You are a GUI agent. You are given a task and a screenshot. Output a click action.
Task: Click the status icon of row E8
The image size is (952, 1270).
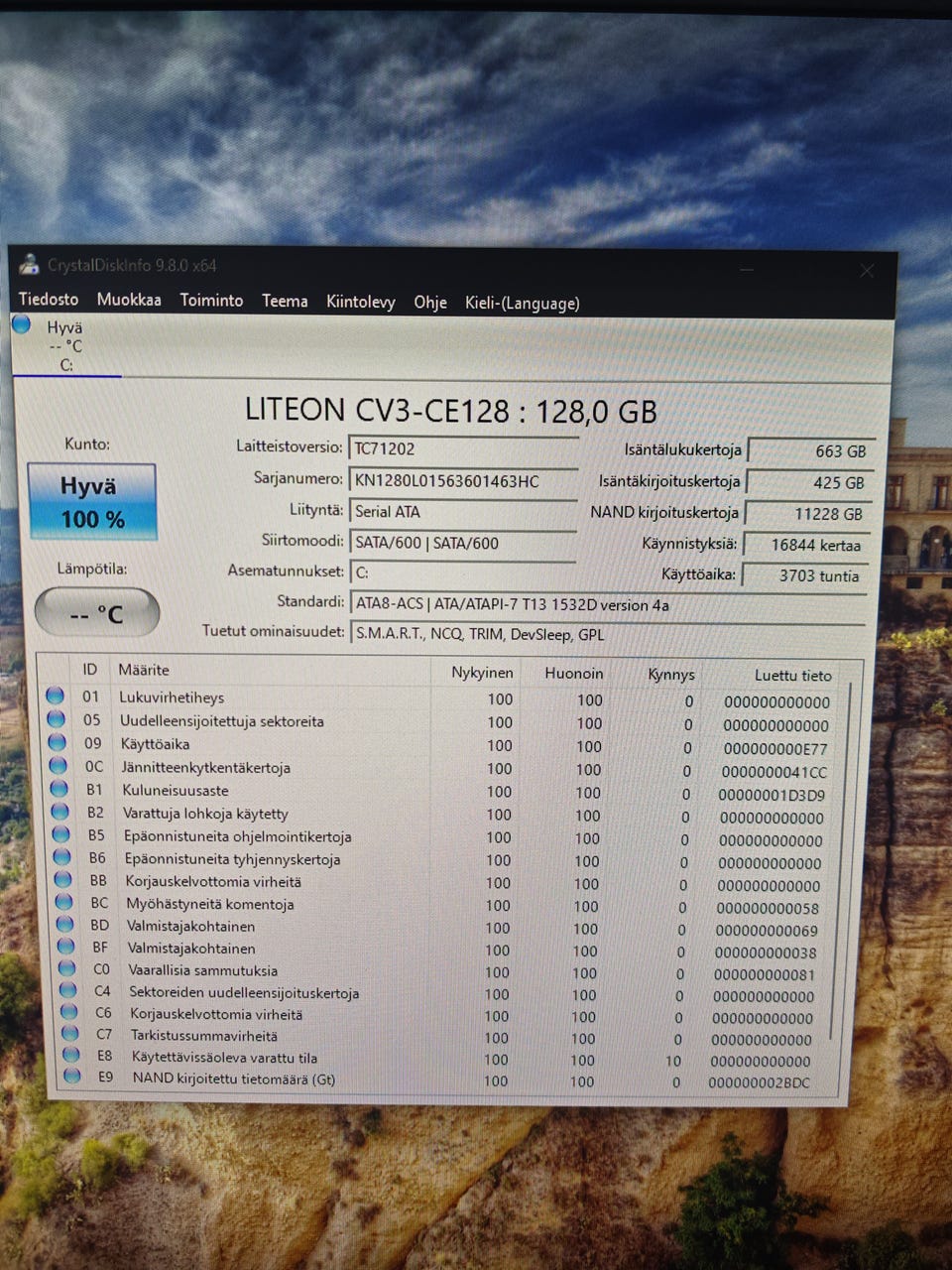71,1055
